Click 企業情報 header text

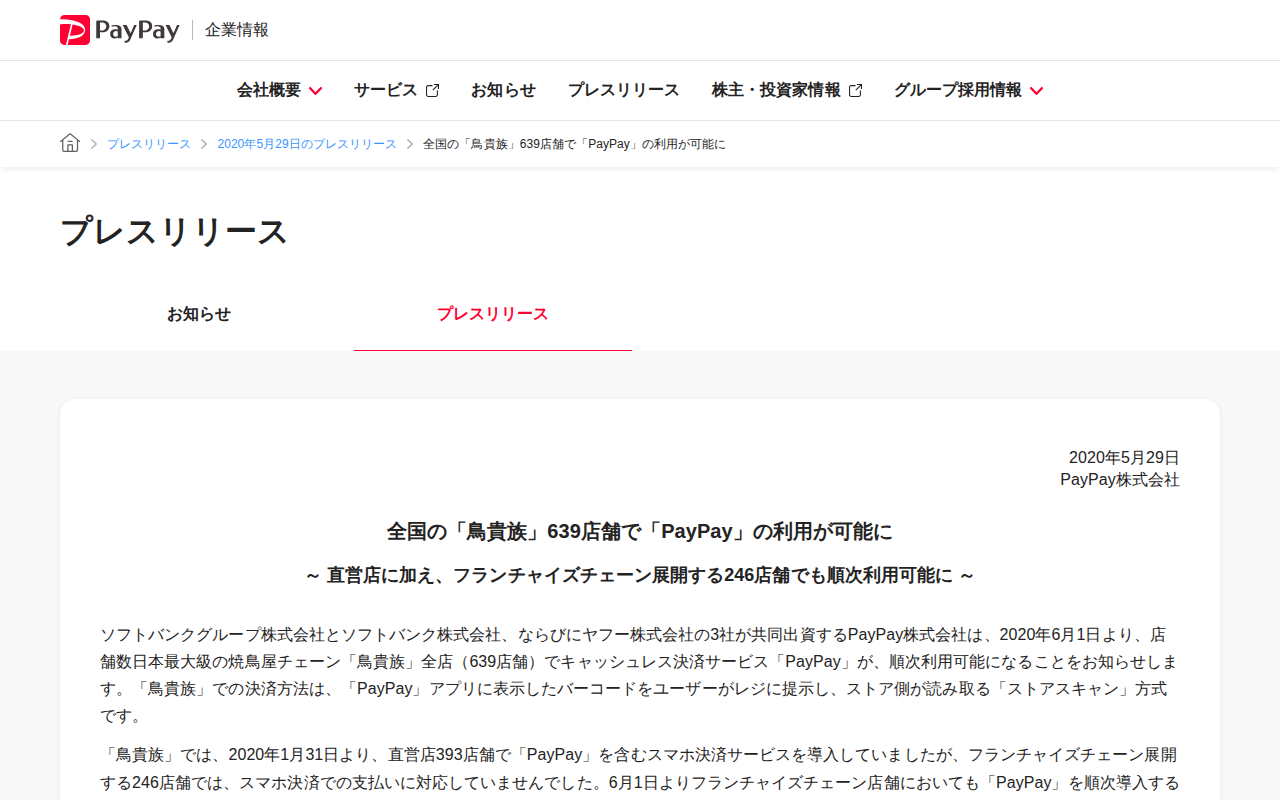237,30
